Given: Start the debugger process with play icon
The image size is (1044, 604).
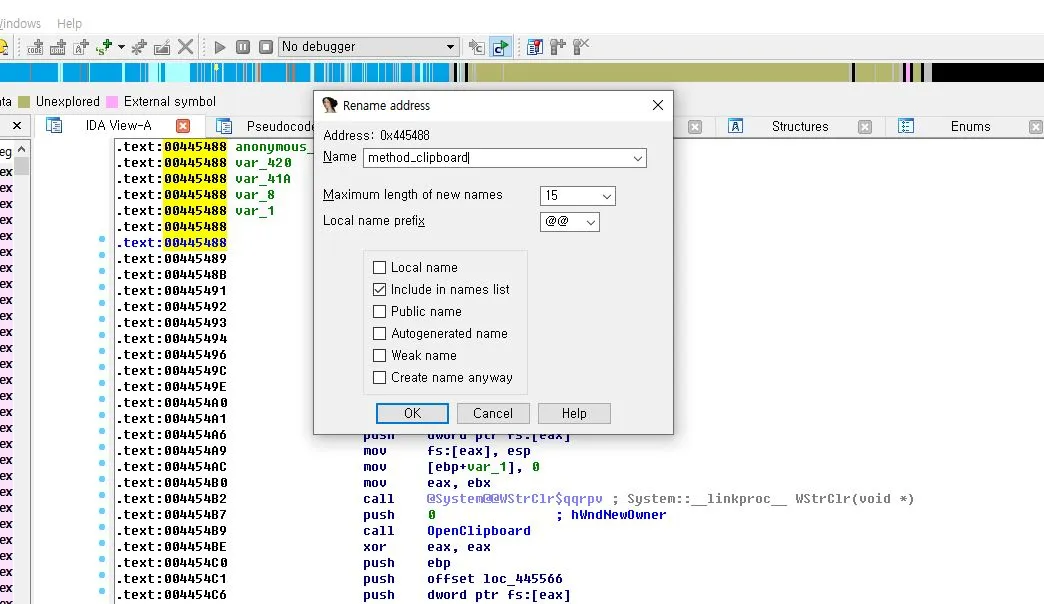Looking at the screenshot, I should [220, 47].
